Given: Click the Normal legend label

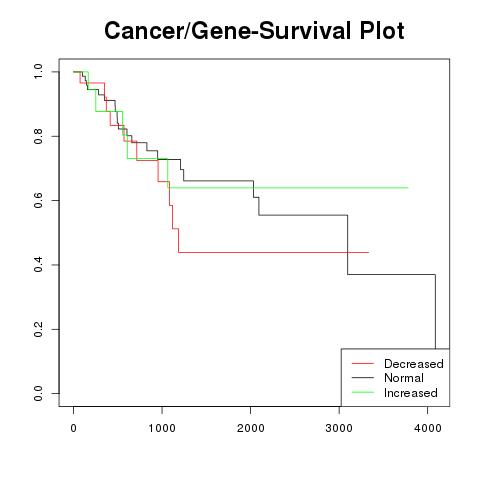Looking at the screenshot, I should tap(404, 378).
